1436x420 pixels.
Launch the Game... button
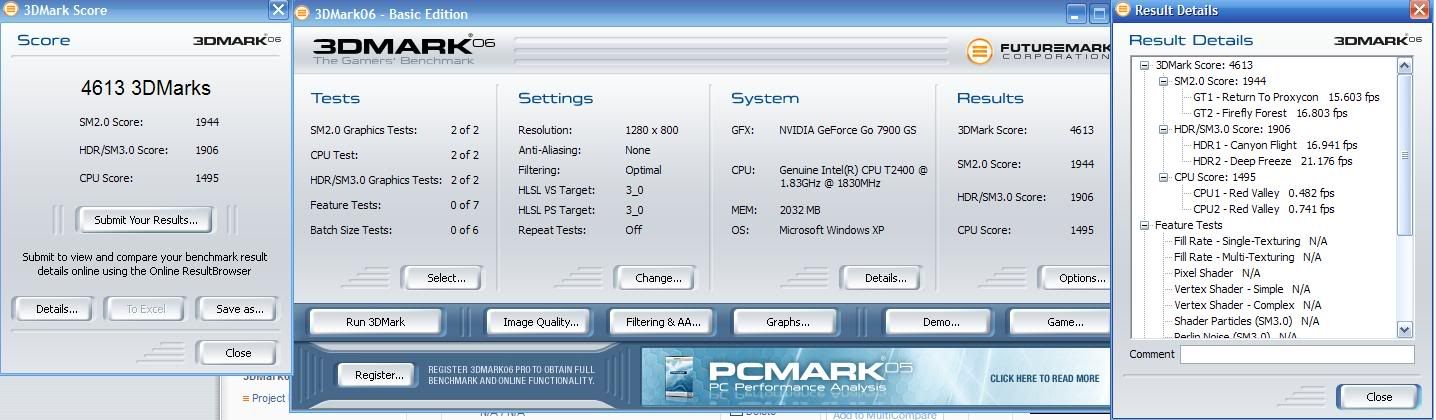click(x=1061, y=322)
